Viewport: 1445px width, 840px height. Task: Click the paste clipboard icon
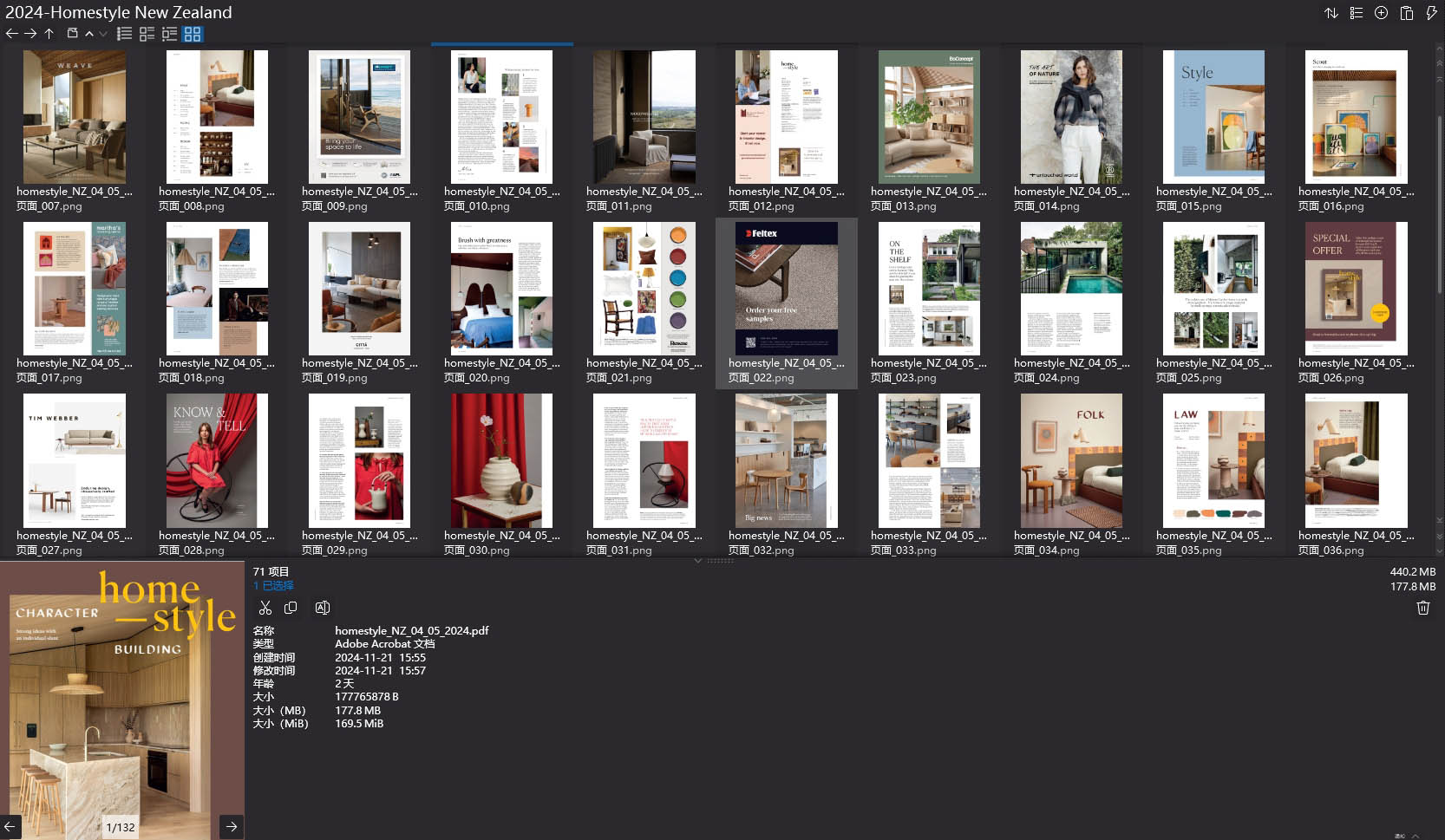(1407, 13)
